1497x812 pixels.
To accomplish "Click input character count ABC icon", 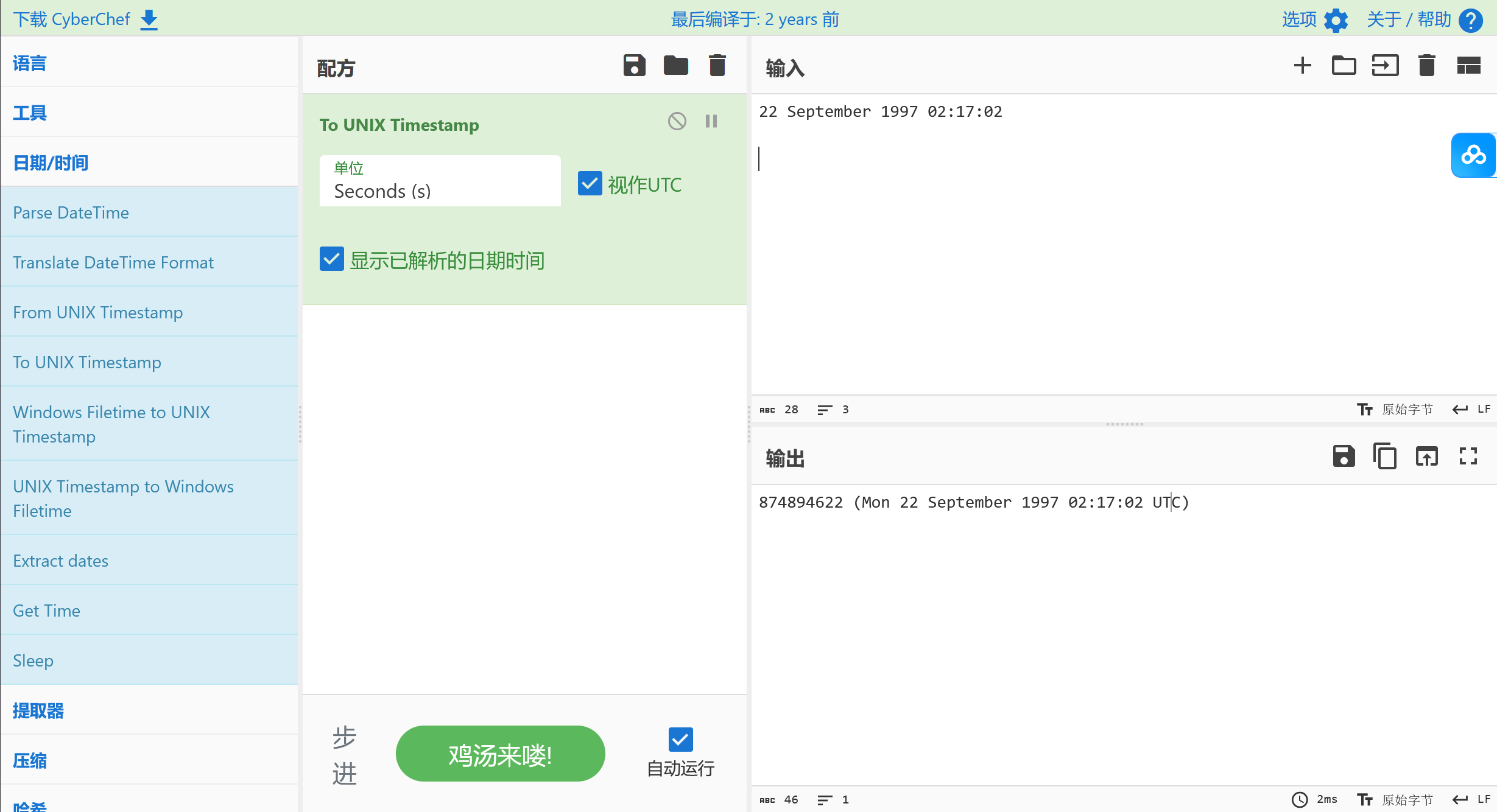I will (x=767, y=410).
